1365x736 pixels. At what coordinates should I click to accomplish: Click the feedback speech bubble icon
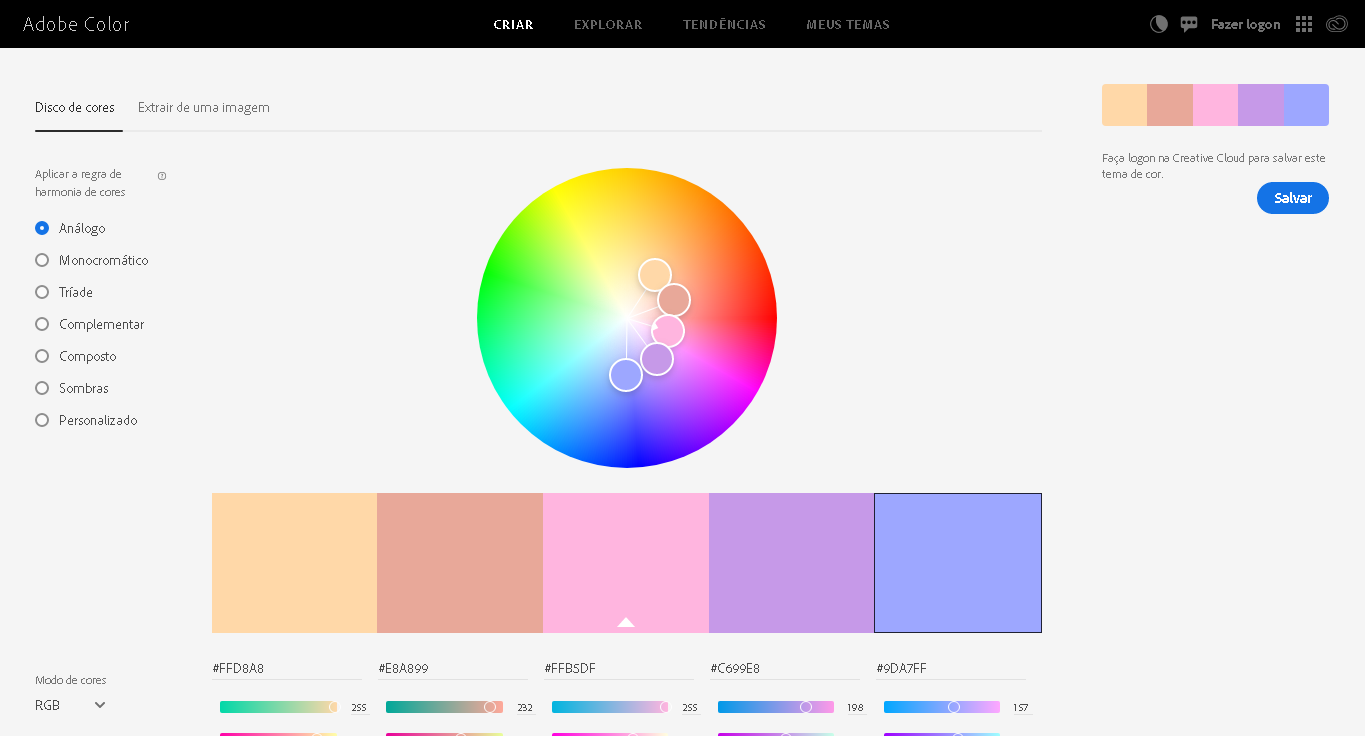click(x=1188, y=23)
